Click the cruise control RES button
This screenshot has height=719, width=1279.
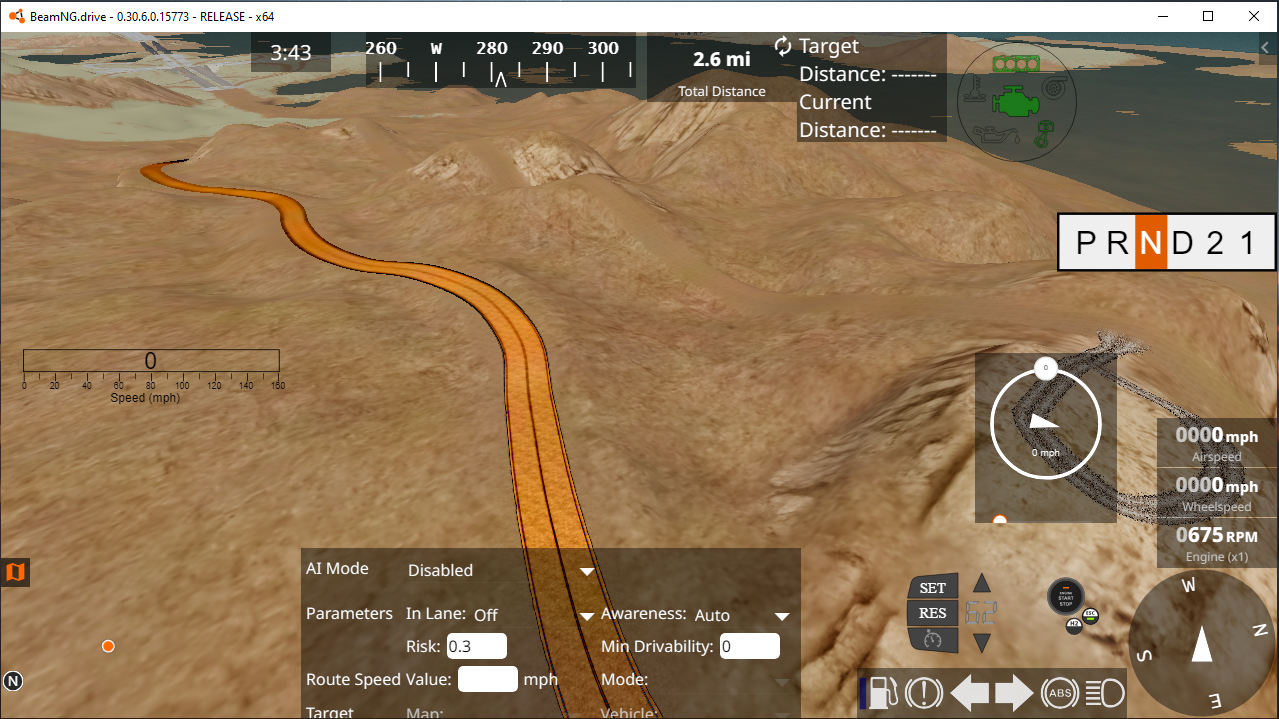tap(932, 613)
